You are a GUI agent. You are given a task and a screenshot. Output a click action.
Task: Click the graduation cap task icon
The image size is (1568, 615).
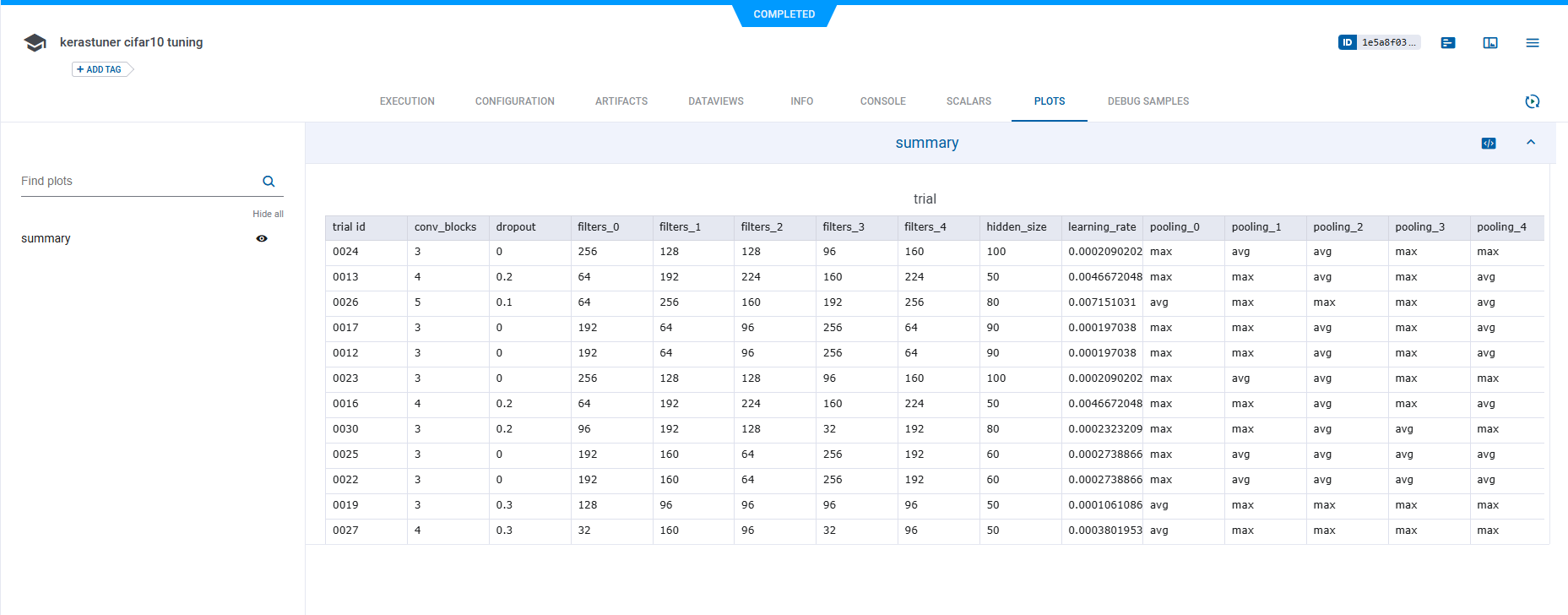pyautogui.click(x=35, y=42)
